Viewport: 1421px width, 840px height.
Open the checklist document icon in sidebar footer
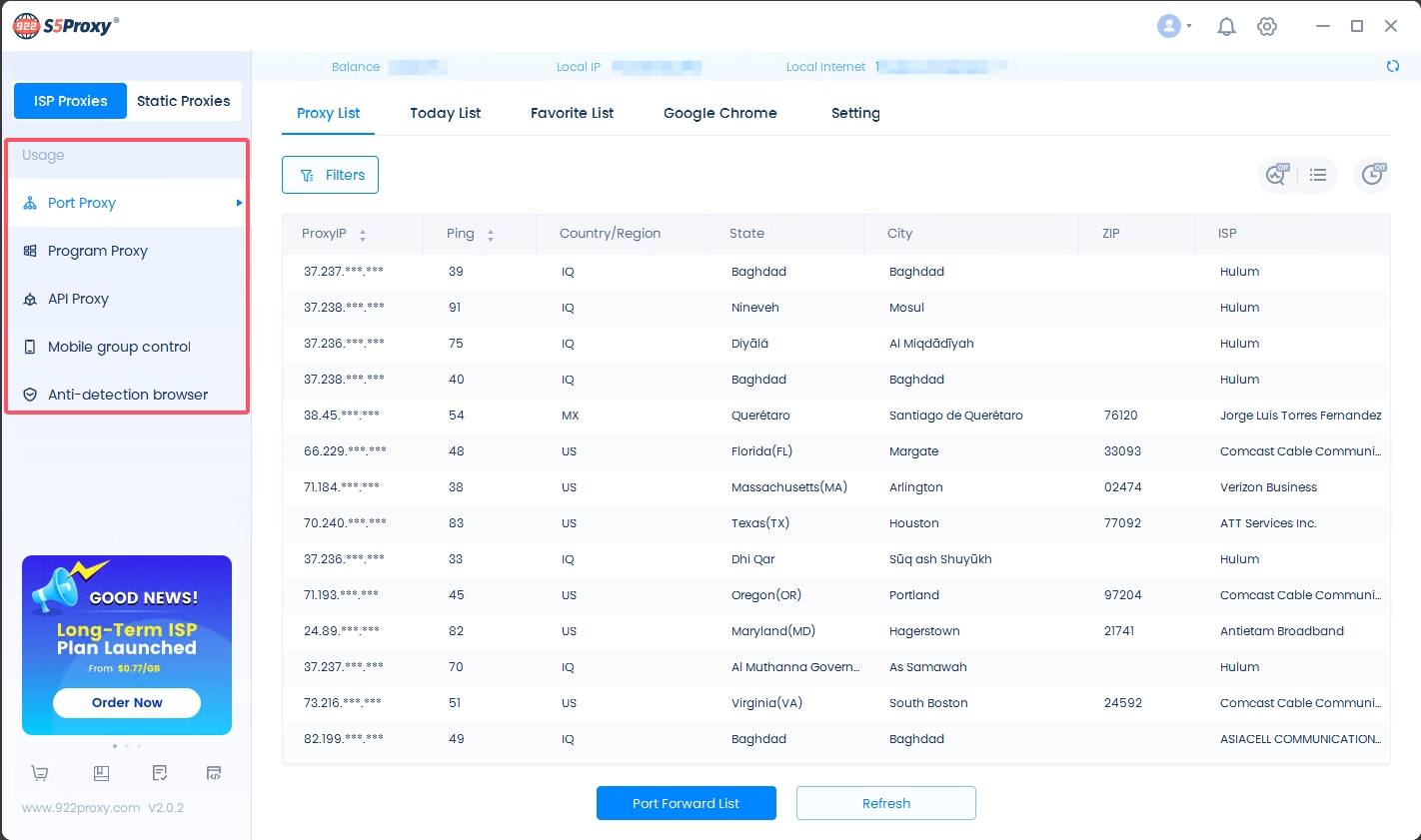tap(160, 773)
